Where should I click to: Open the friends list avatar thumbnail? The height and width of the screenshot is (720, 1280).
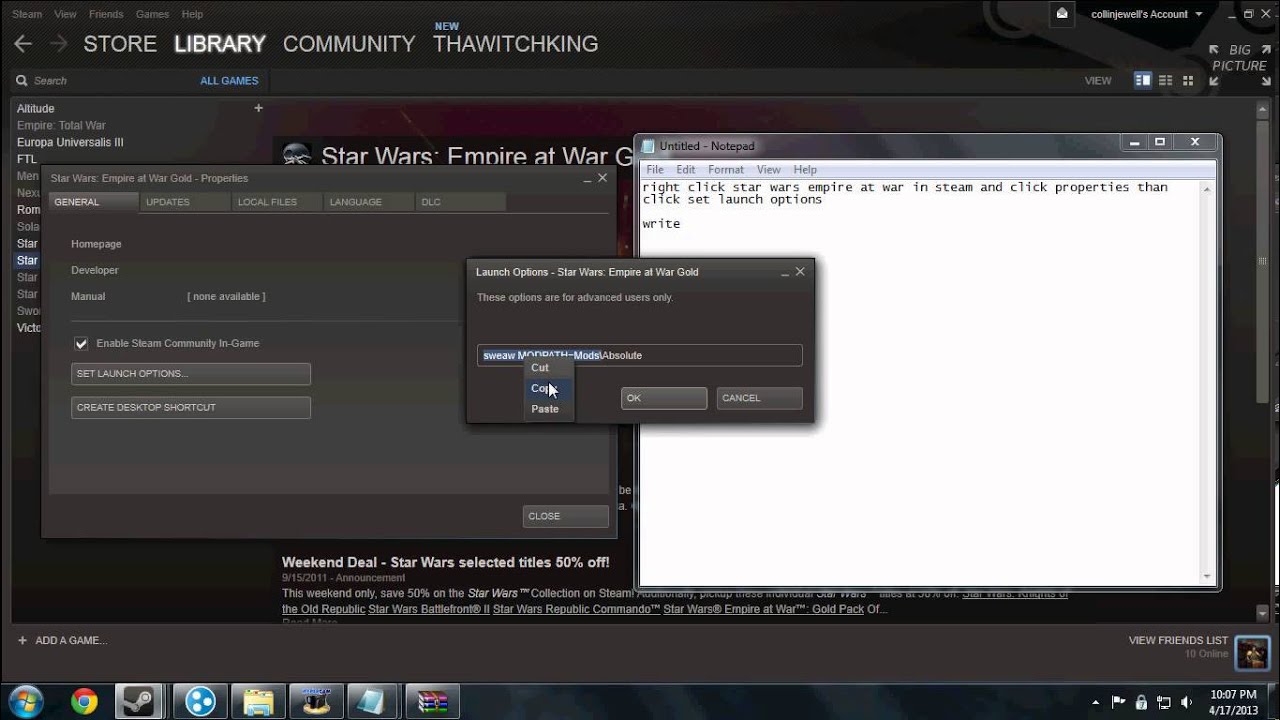pos(1252,652)
